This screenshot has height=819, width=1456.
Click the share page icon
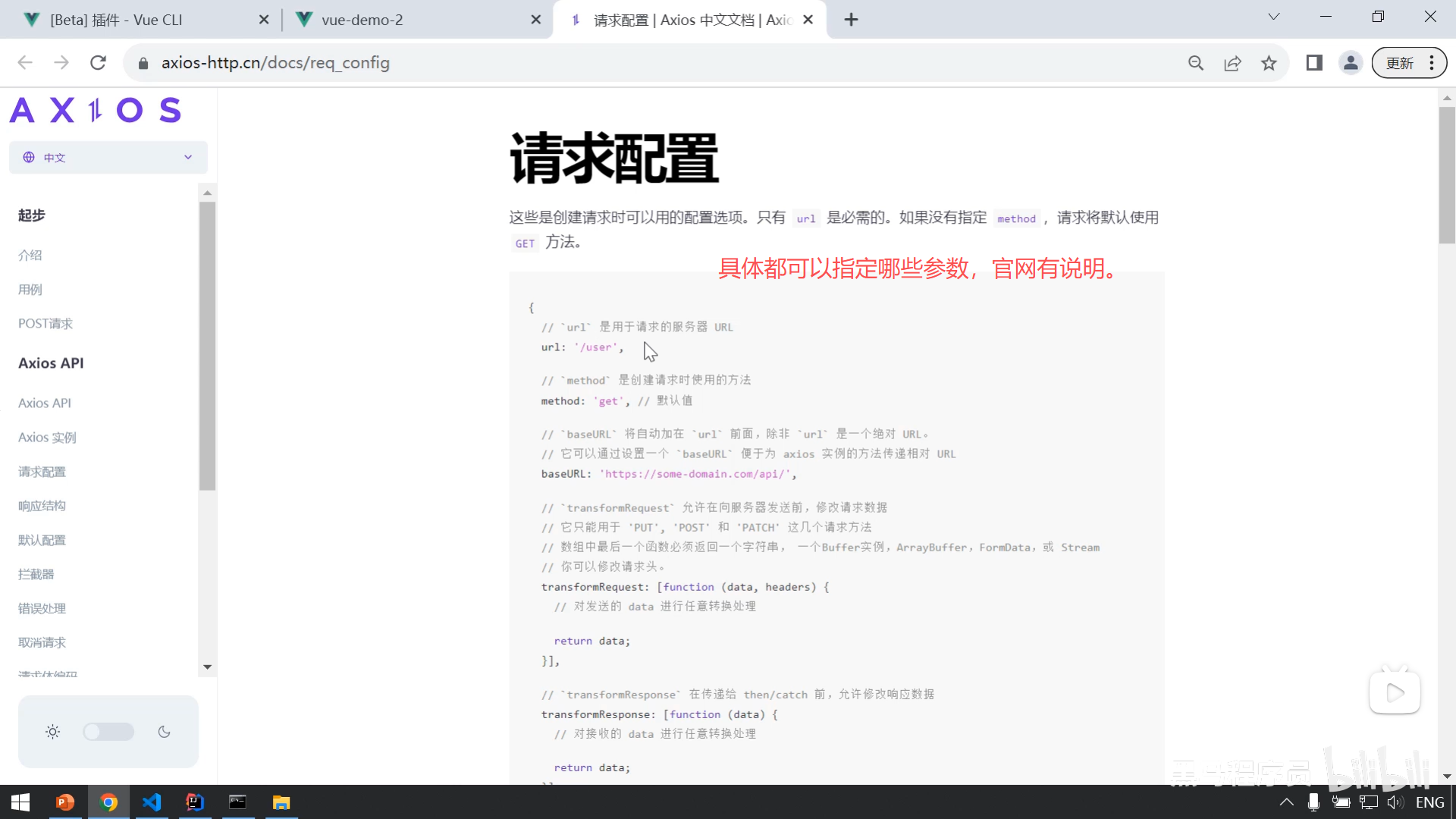point(1232,63)
